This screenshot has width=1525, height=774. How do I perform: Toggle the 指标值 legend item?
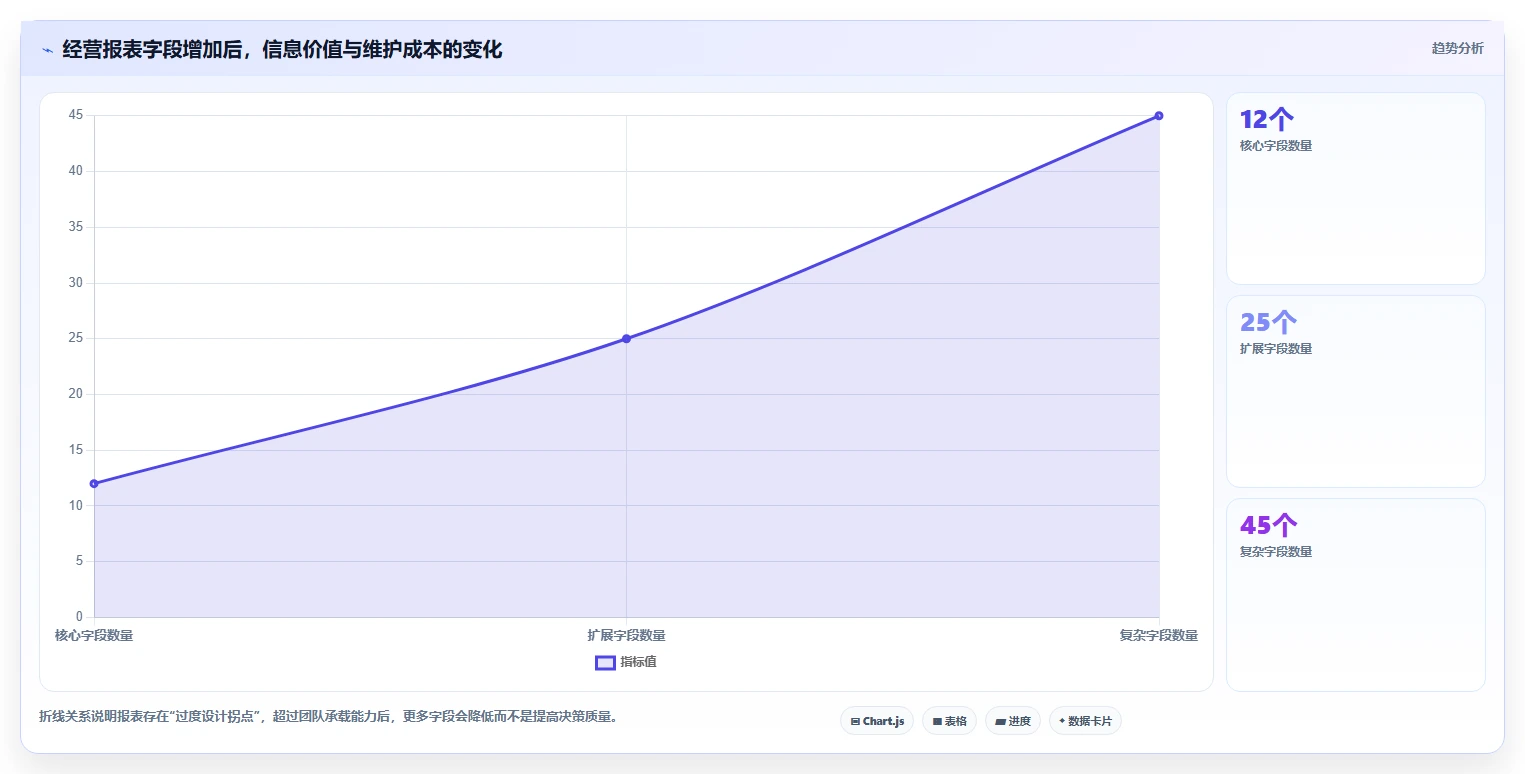point(626,662)
